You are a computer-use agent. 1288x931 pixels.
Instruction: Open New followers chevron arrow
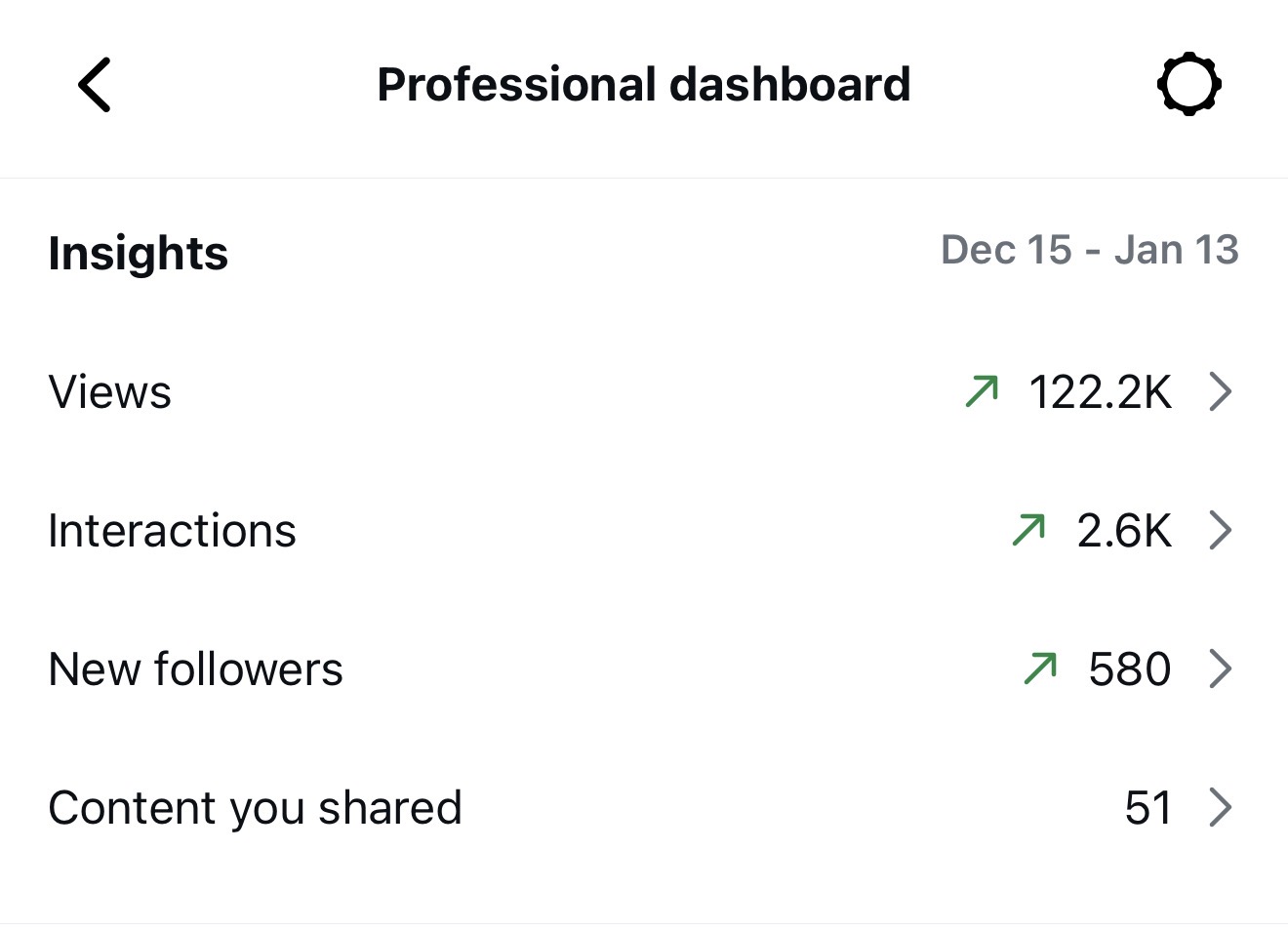tap(1220, 668)
